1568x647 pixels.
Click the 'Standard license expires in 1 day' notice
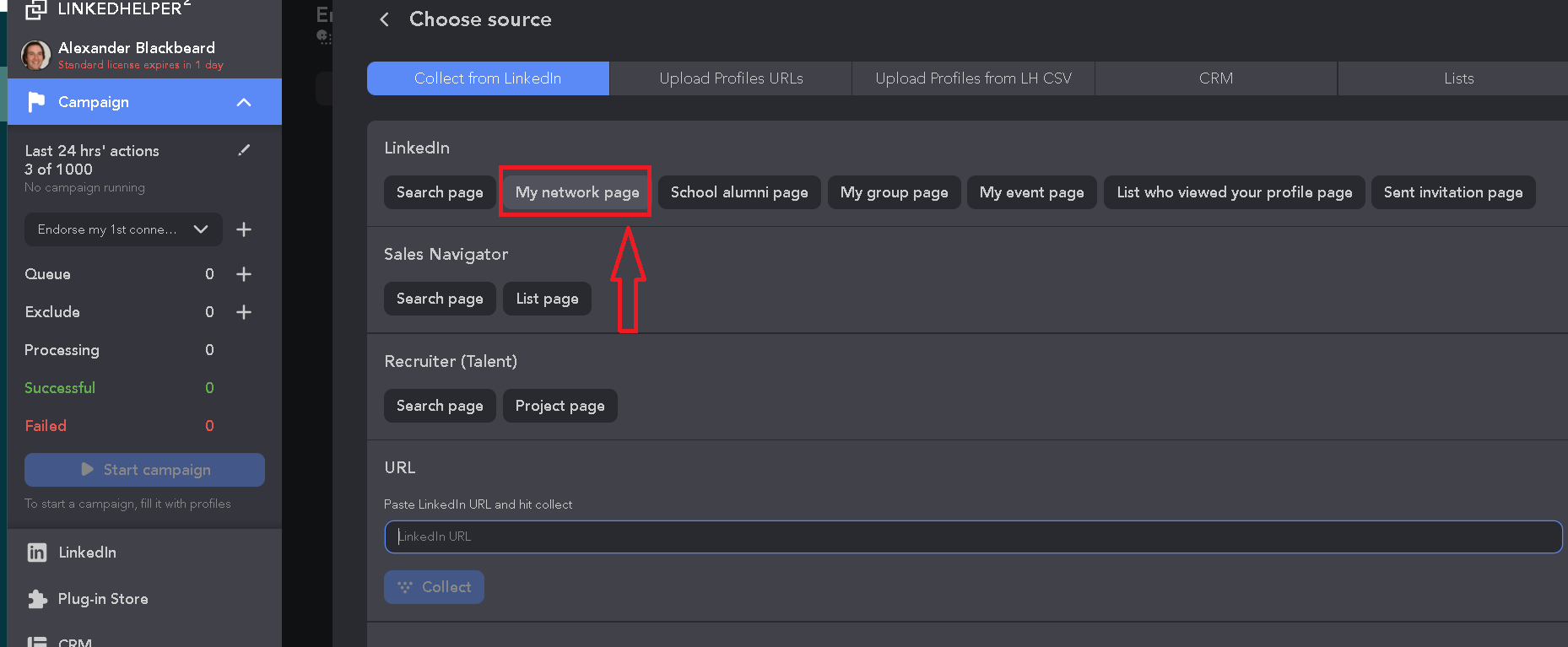tap(141, 65)
